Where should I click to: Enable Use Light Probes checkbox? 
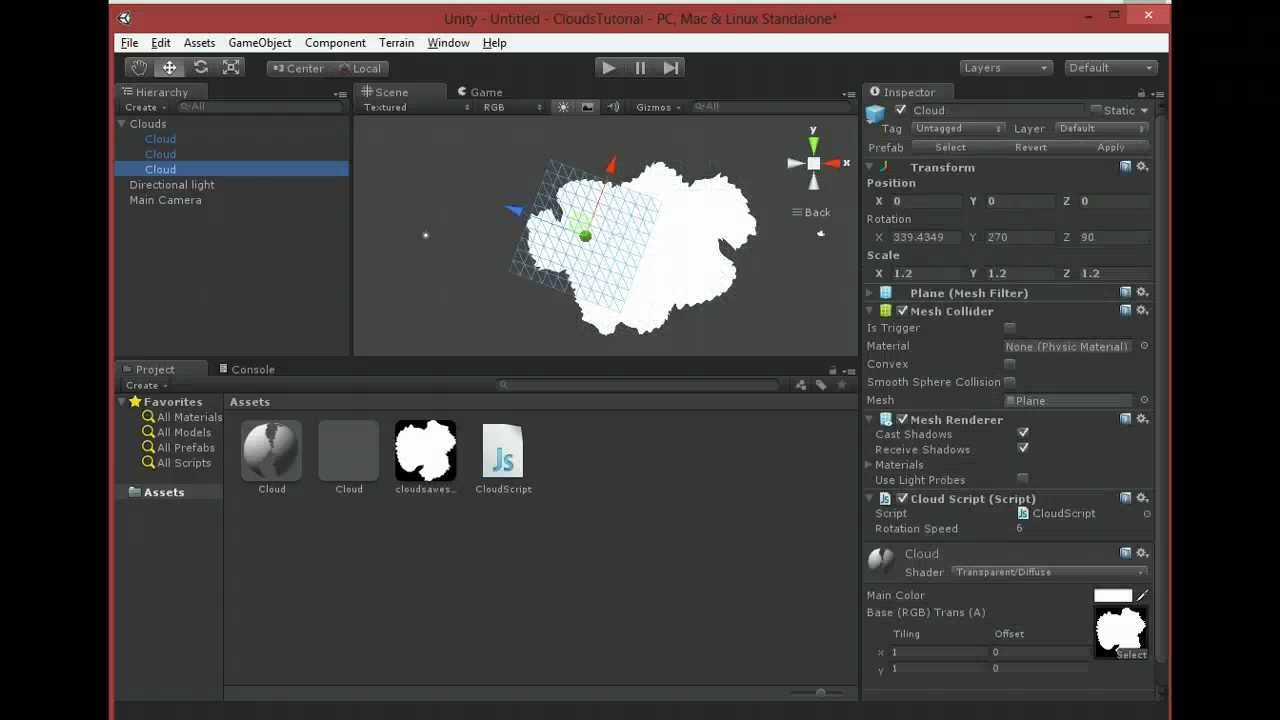click(1023, 478)
